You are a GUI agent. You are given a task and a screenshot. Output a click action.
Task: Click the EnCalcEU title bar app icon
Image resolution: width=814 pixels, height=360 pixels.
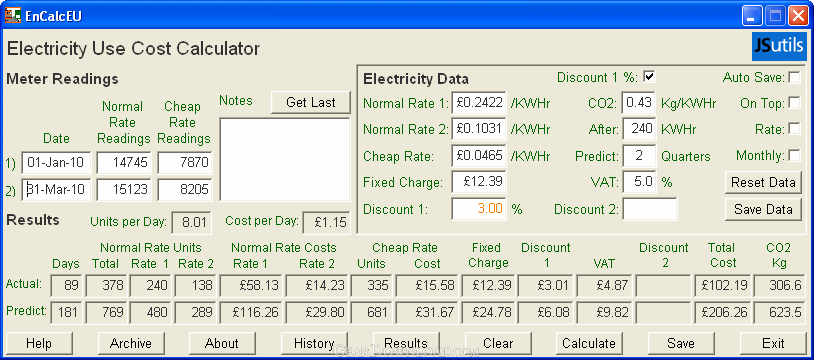[12, 15]
